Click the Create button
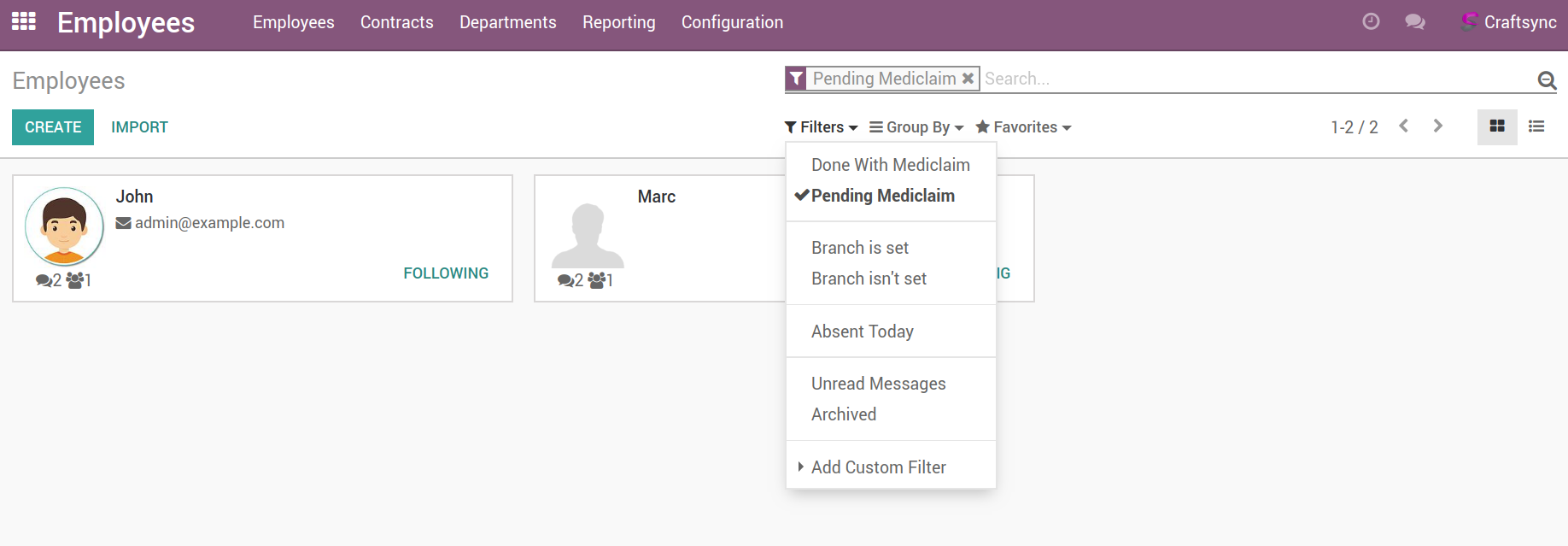 [x=53, y=127]
